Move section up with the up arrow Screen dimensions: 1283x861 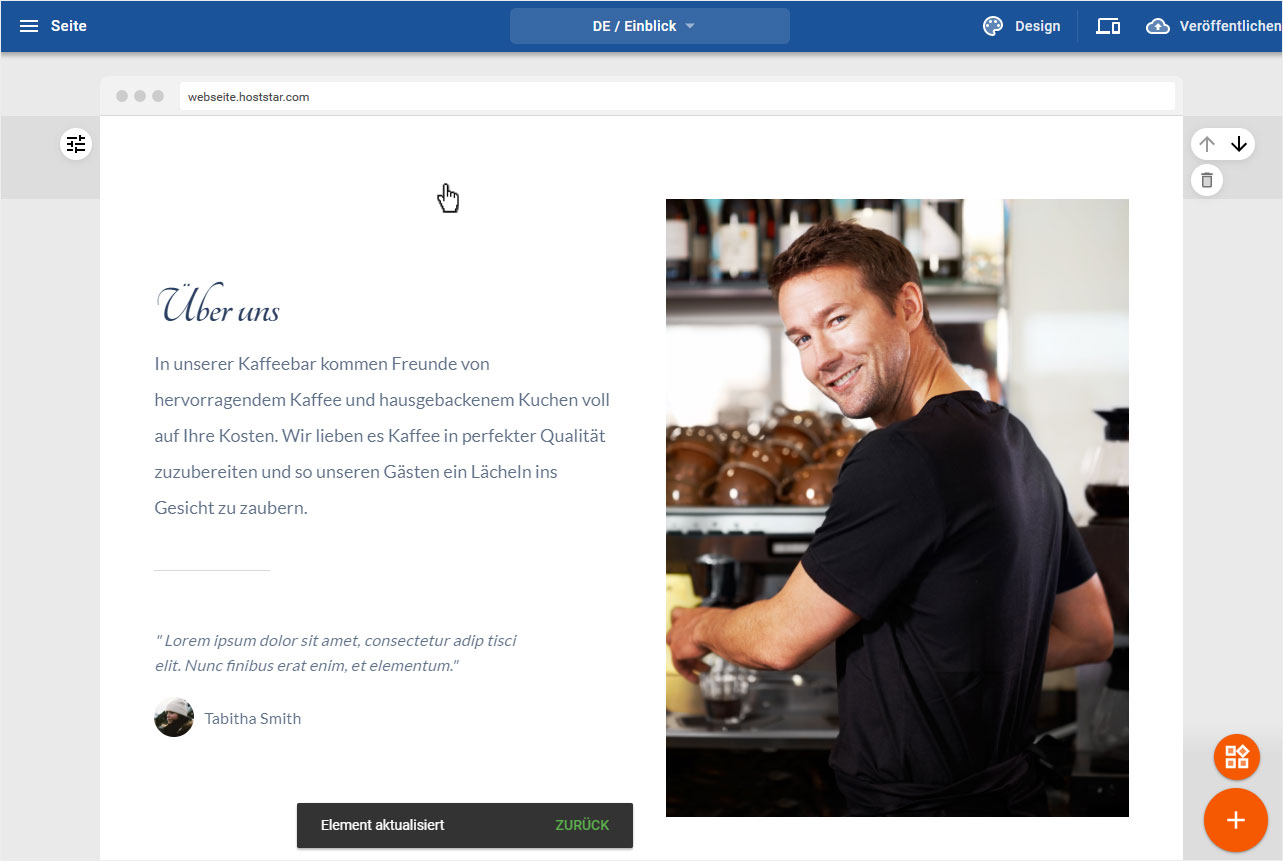coord(1207,144)
